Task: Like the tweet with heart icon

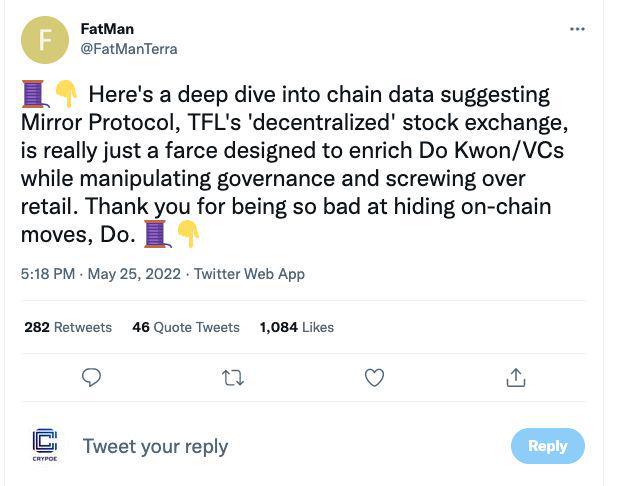Action: click(374, 378)
